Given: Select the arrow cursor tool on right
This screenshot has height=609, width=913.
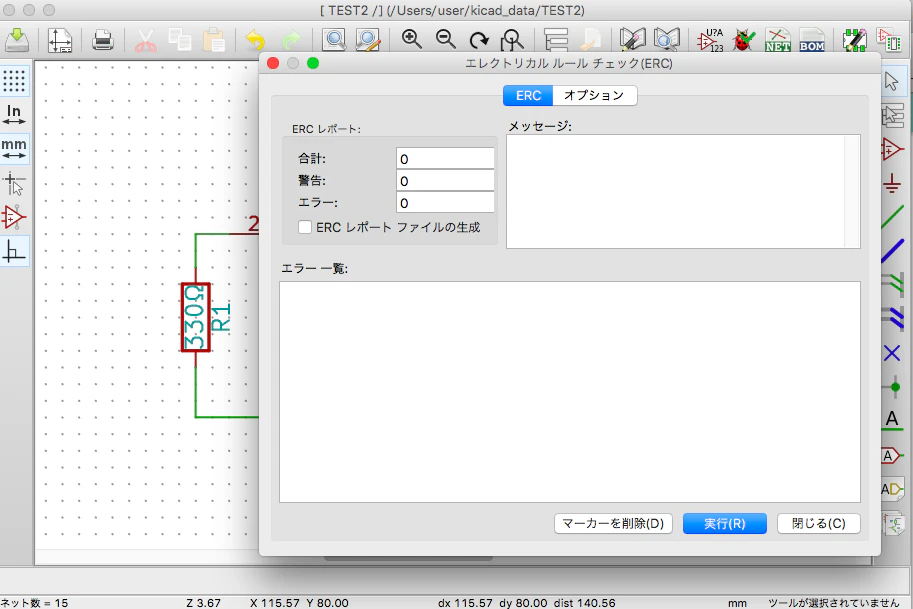Looking at the screenshot, I should [x=891, y=82].
